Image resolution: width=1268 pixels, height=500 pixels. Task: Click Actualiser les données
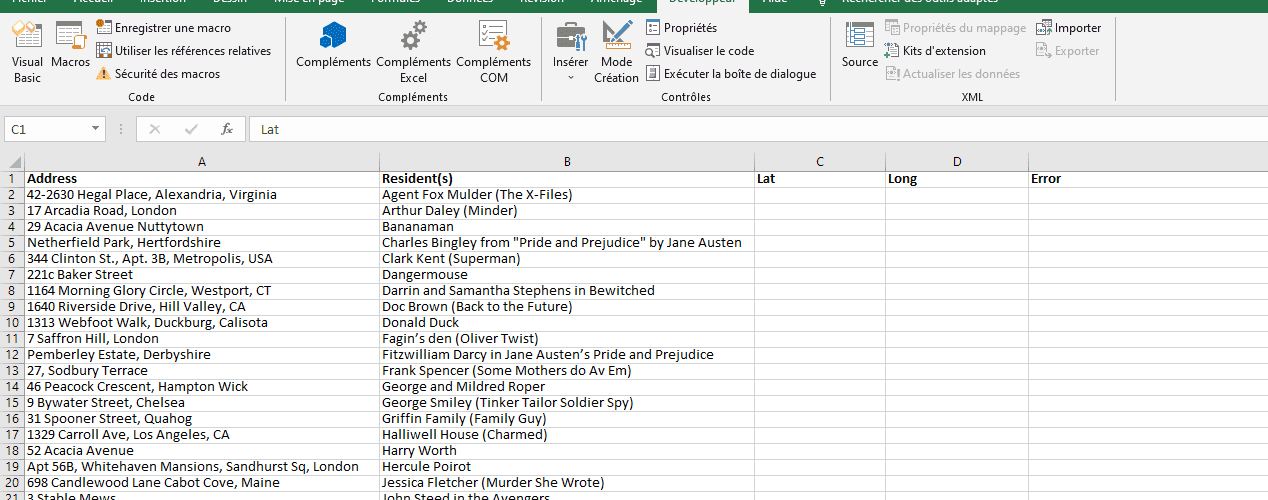pyautogui.click(x=952, y=74)
